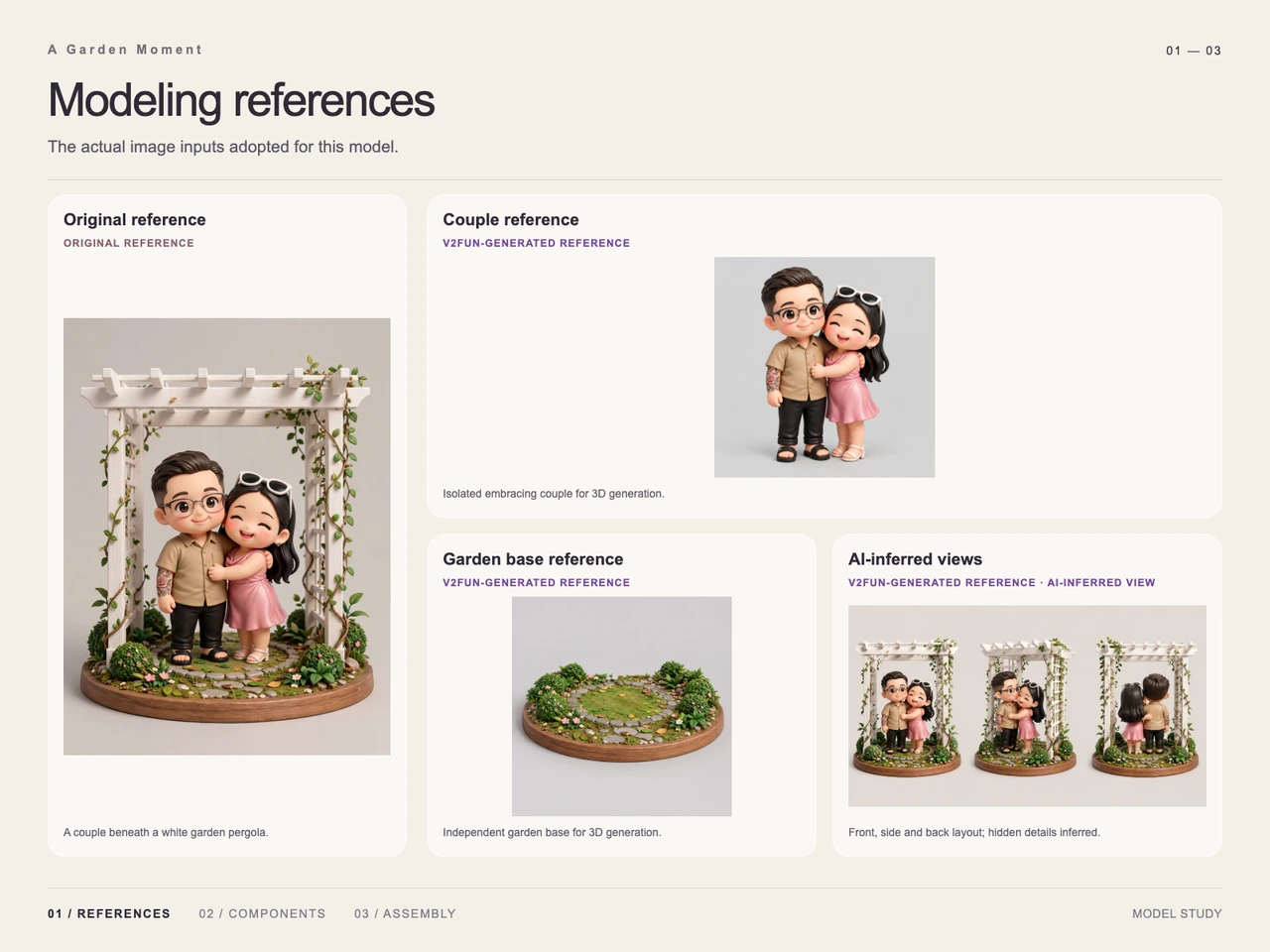Select the 'Original reference' card title
The height and width of the screenshot is (952, 1270).
[135, 220]
